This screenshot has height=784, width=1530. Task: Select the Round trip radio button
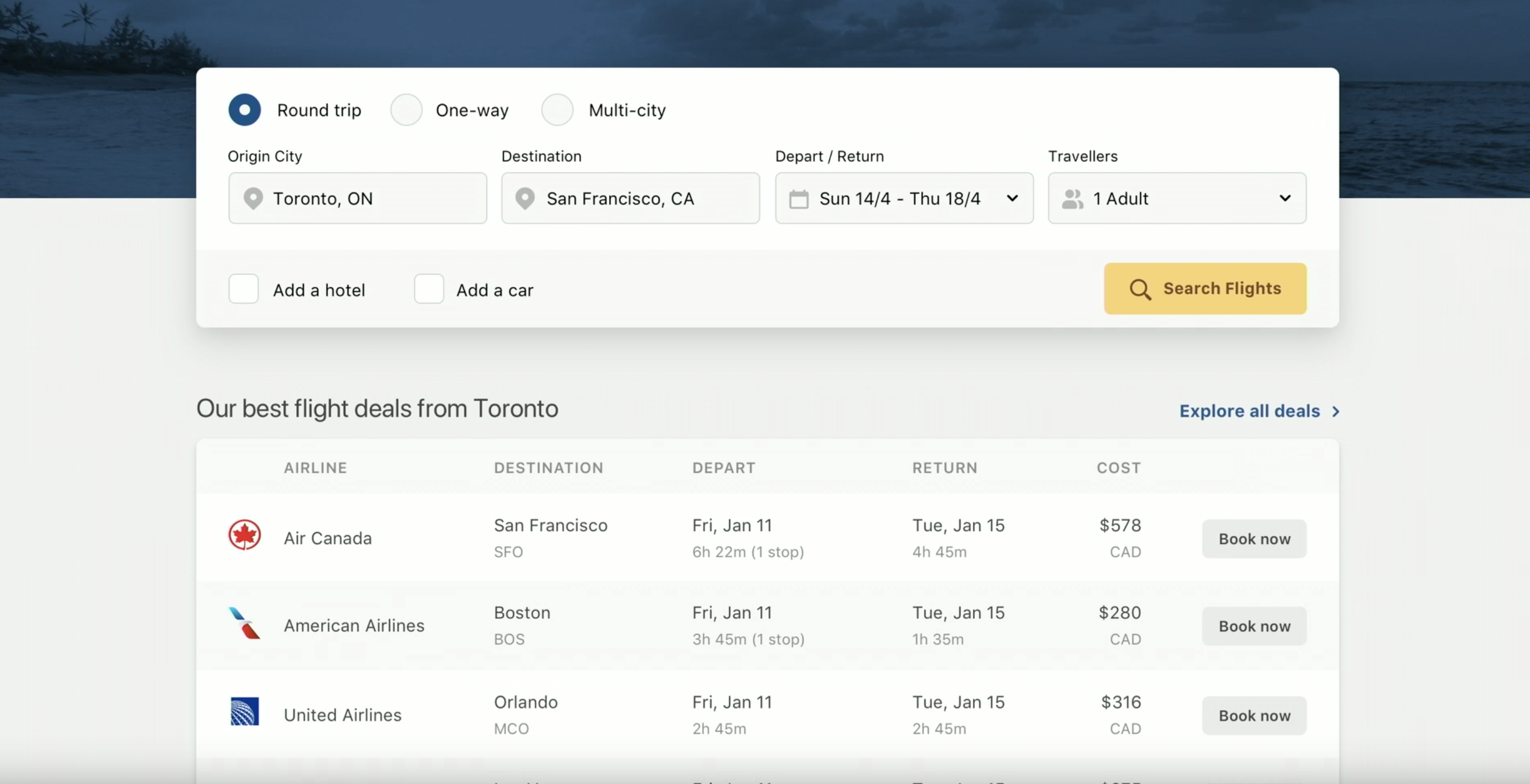point(245,110)
